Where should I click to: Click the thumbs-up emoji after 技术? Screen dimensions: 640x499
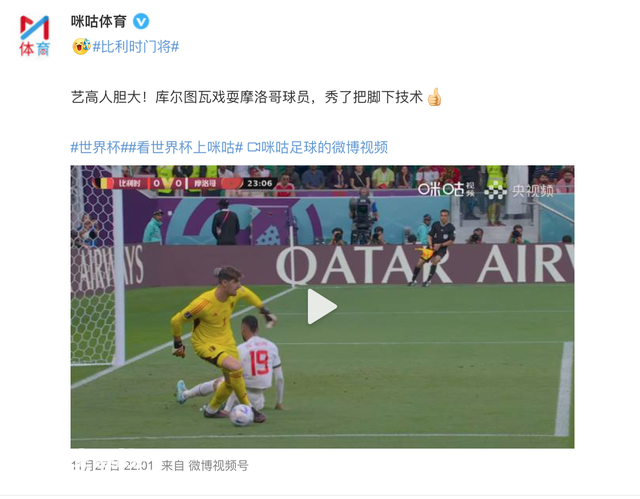(434, 97)
